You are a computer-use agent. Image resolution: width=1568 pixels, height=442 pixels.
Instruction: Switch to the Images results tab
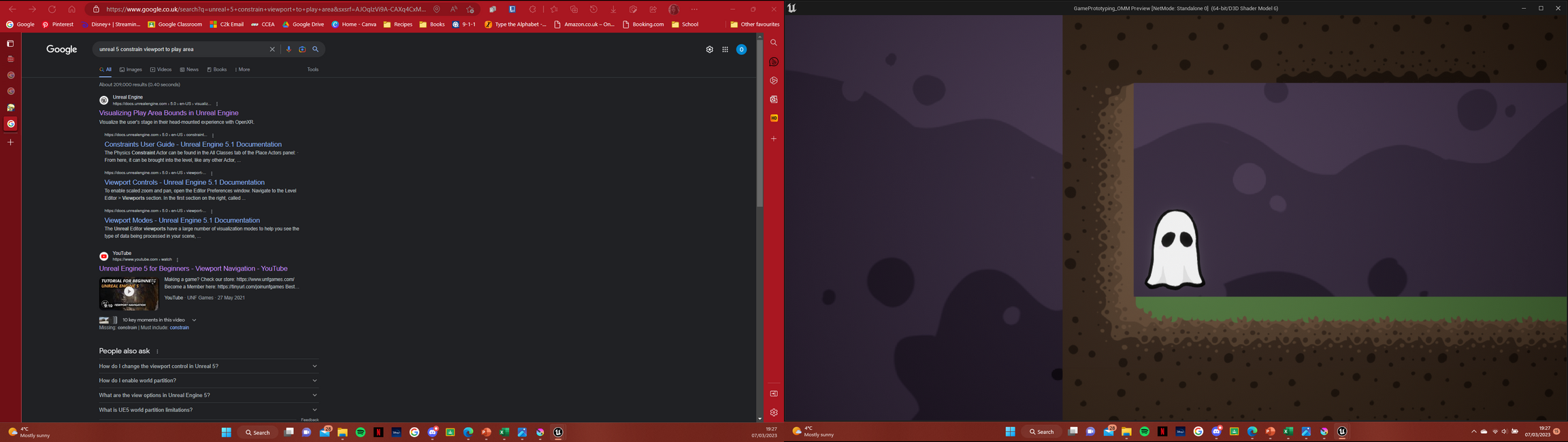click(131, 69)
